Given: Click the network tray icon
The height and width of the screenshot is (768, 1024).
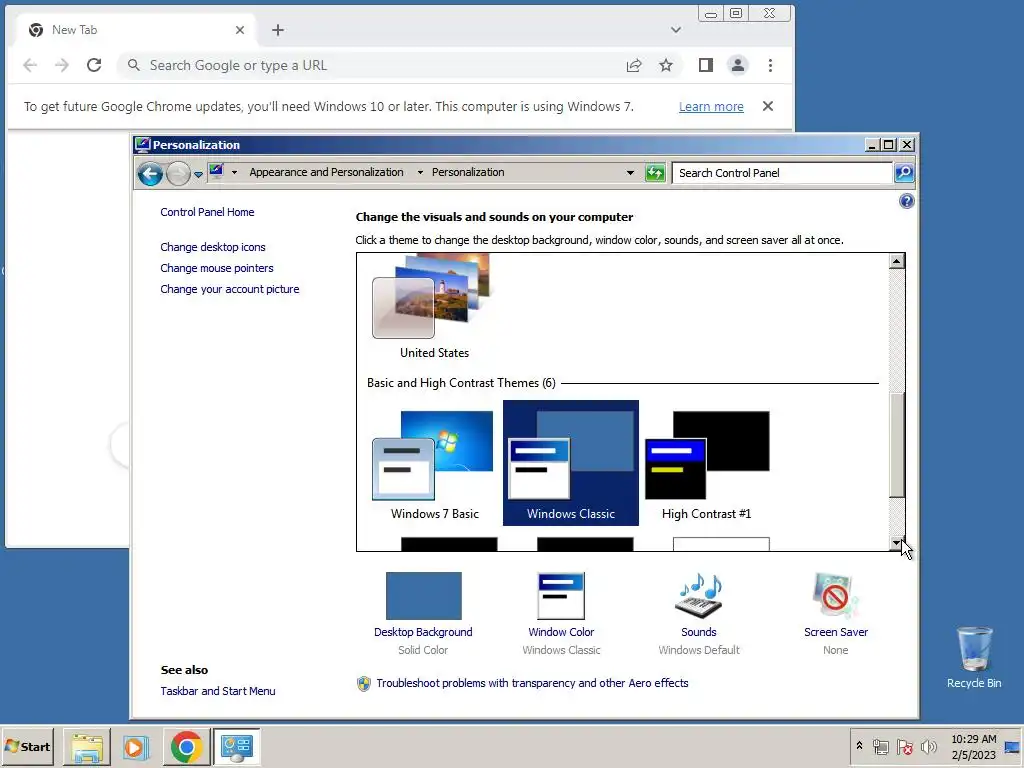Looking at the screenshot, I should tap(881, 747).
